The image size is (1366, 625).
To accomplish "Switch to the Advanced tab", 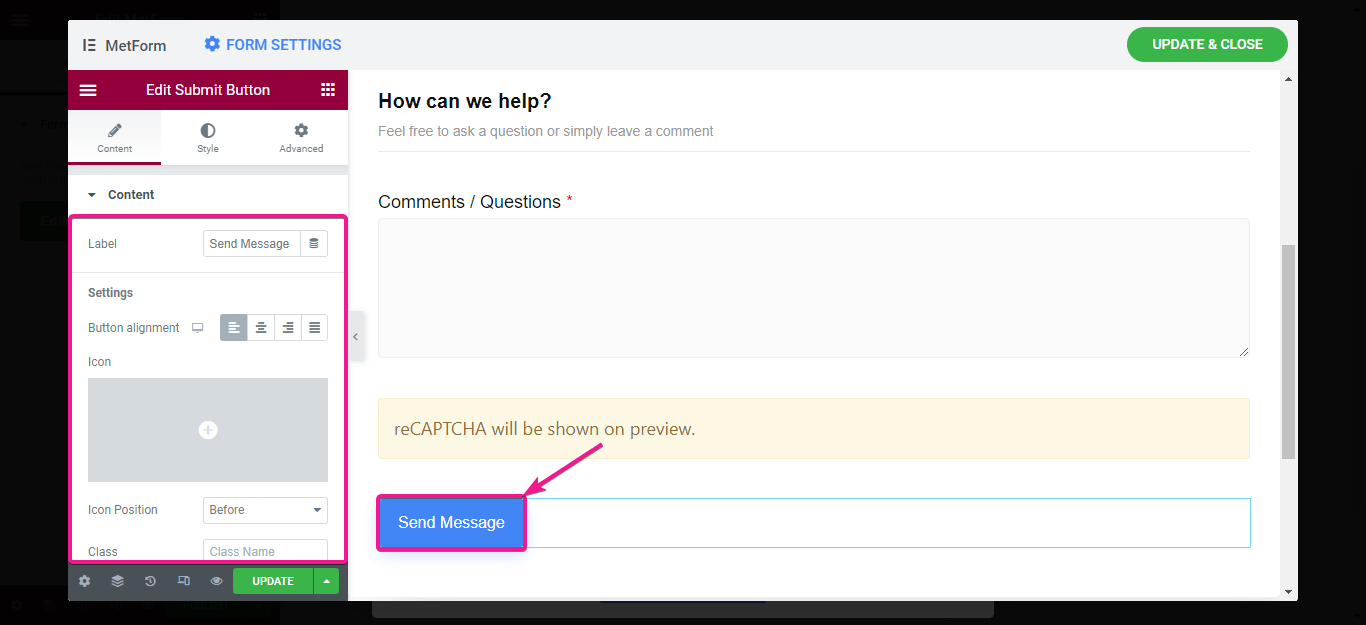I will point(301,138).
